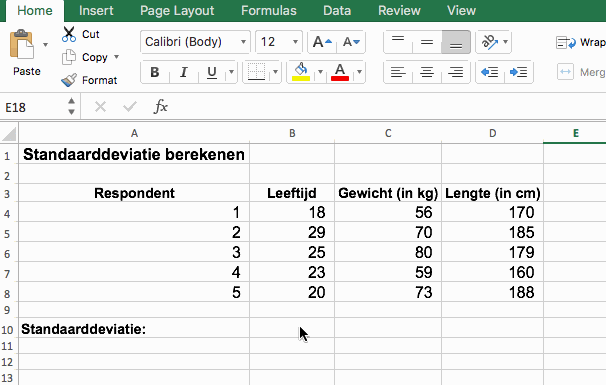This screenshot has height=385, width=606.
Task: Open fill color dropdown arrow
Action: tap(320, 72)
